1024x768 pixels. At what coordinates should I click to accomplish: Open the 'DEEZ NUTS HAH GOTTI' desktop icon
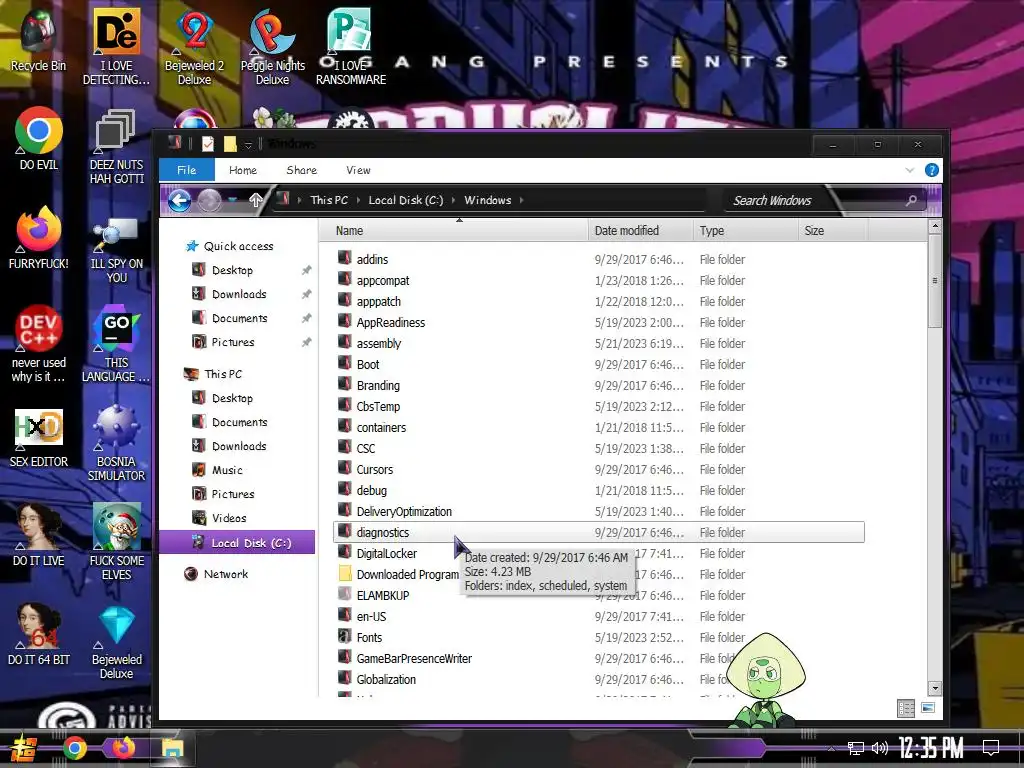point(116,146)
